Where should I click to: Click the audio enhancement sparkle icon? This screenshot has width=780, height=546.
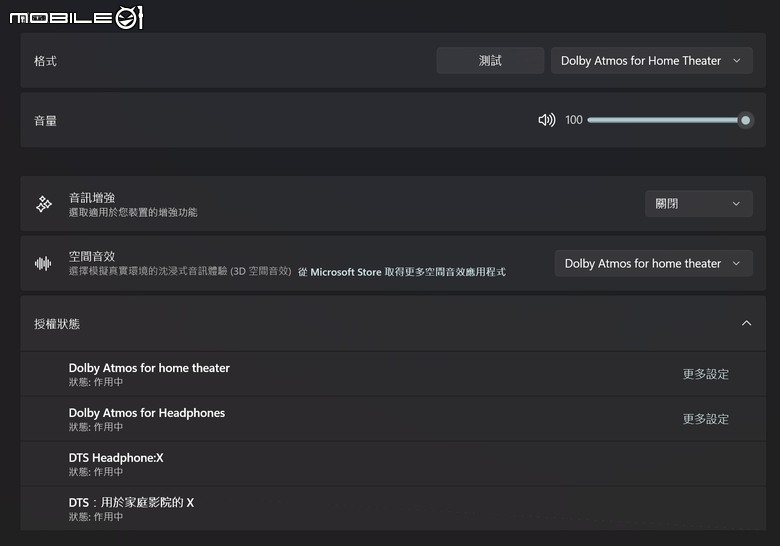[44, 204]
